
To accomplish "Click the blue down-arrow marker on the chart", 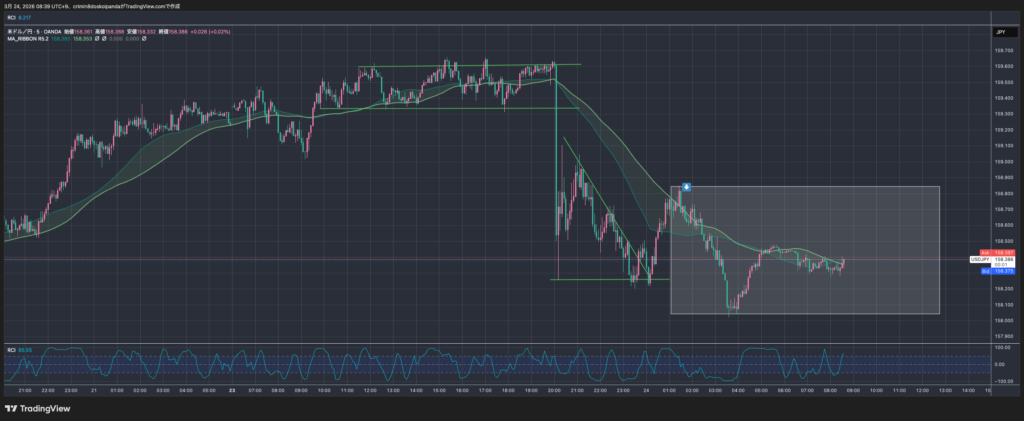I will pyautogui.click(x=687, y=187).
